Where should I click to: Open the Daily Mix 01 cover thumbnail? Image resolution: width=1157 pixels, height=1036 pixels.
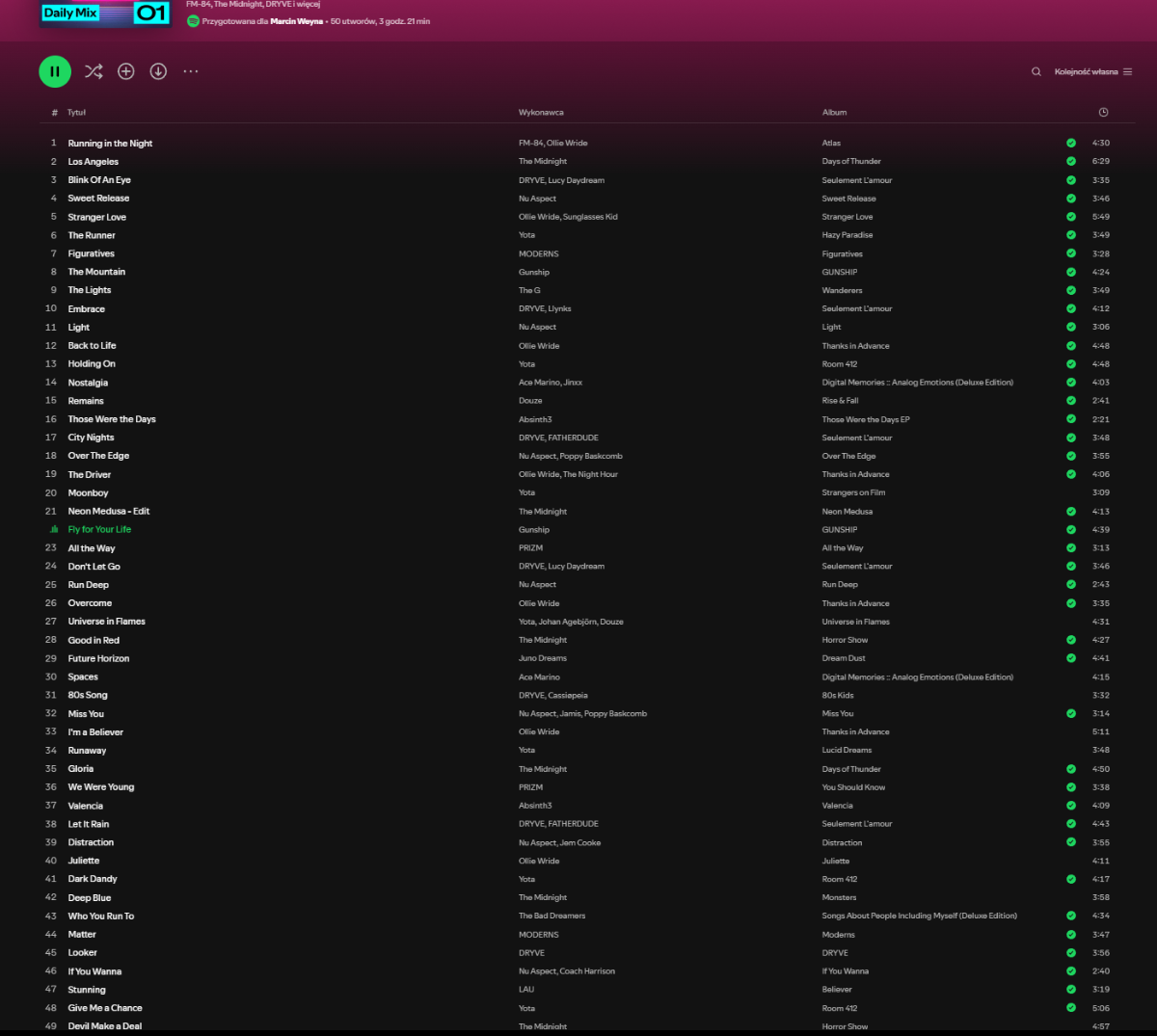105,13
